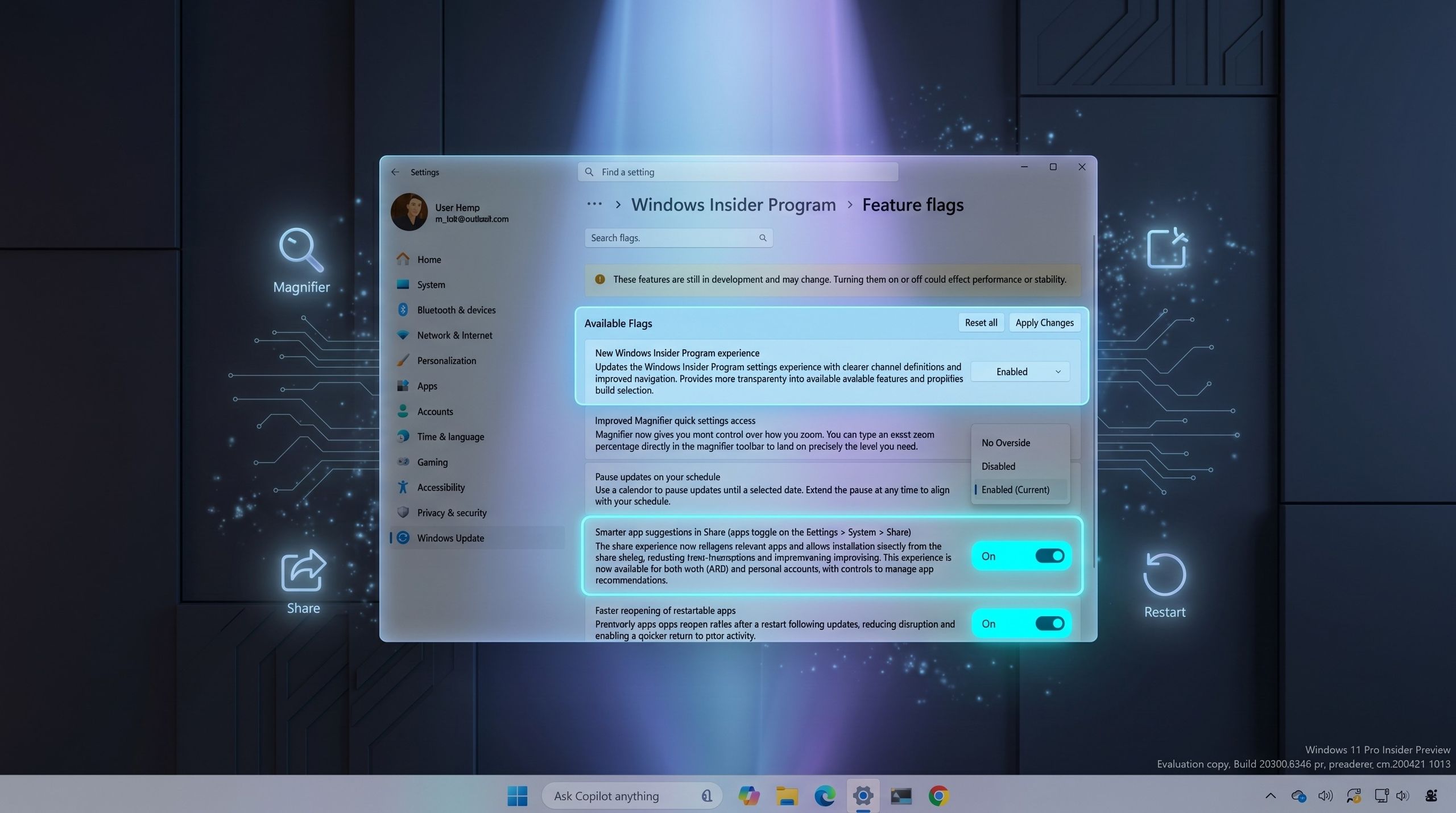Click the Ask Copilot anything taskbar box
Viewport: 1456px width, 813px height.
click(631, 796)
